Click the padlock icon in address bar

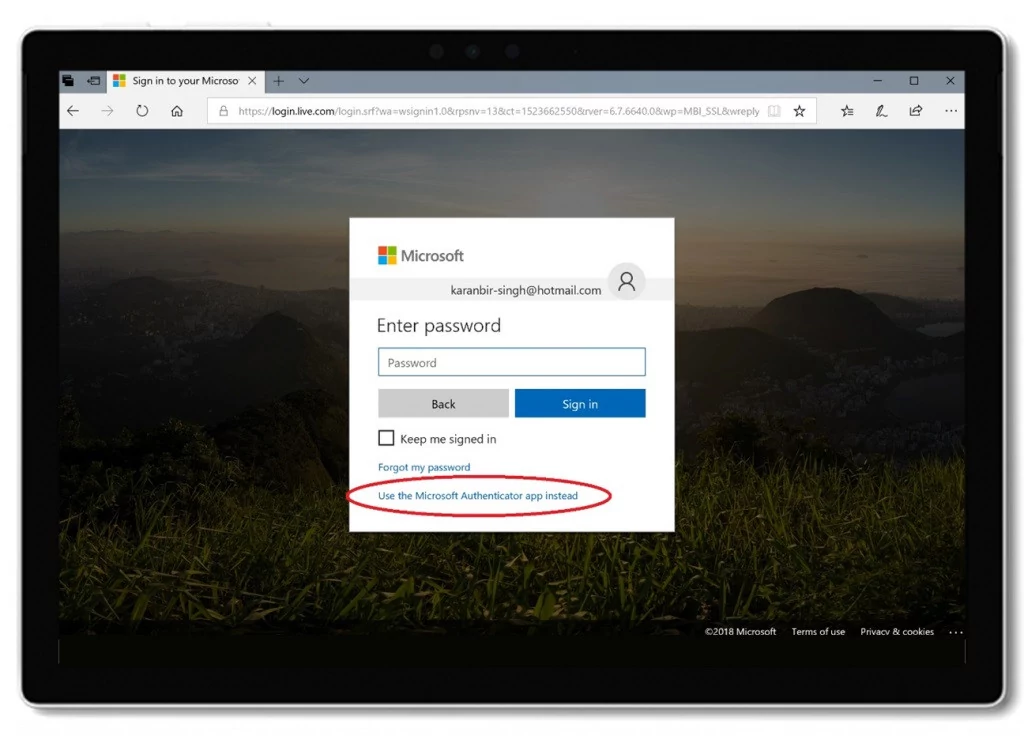click(x=223, y=111)
